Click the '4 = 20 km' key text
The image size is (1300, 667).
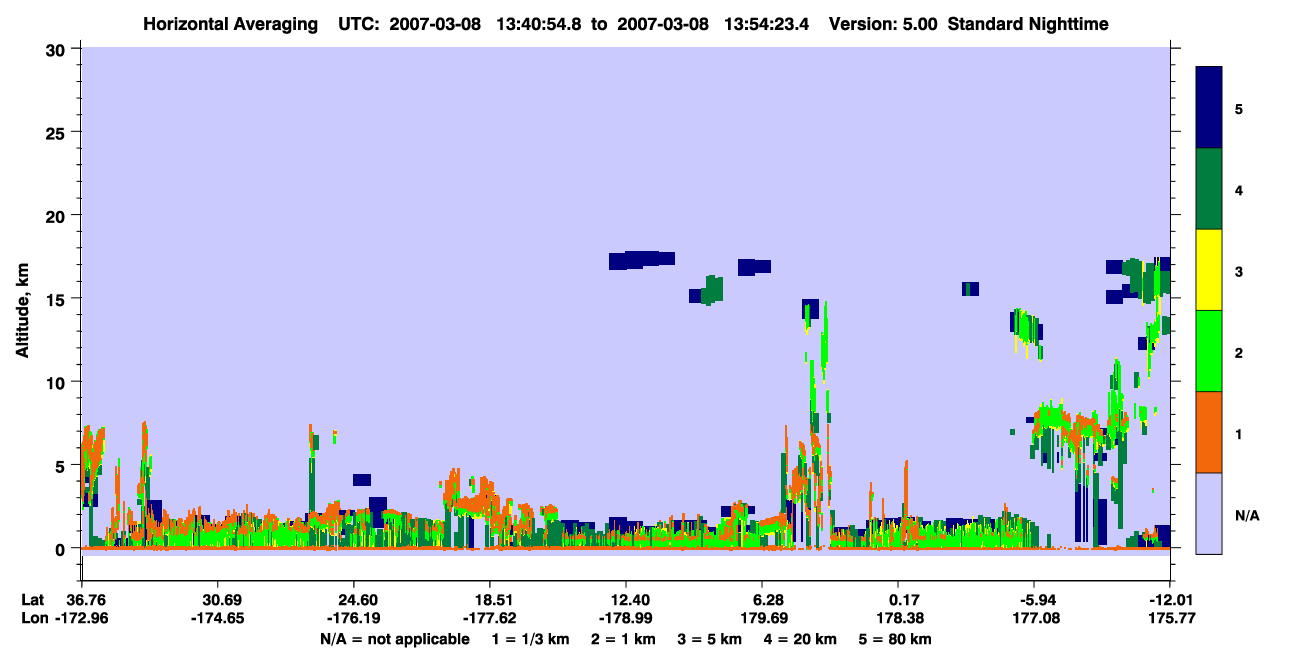(798, 638)
